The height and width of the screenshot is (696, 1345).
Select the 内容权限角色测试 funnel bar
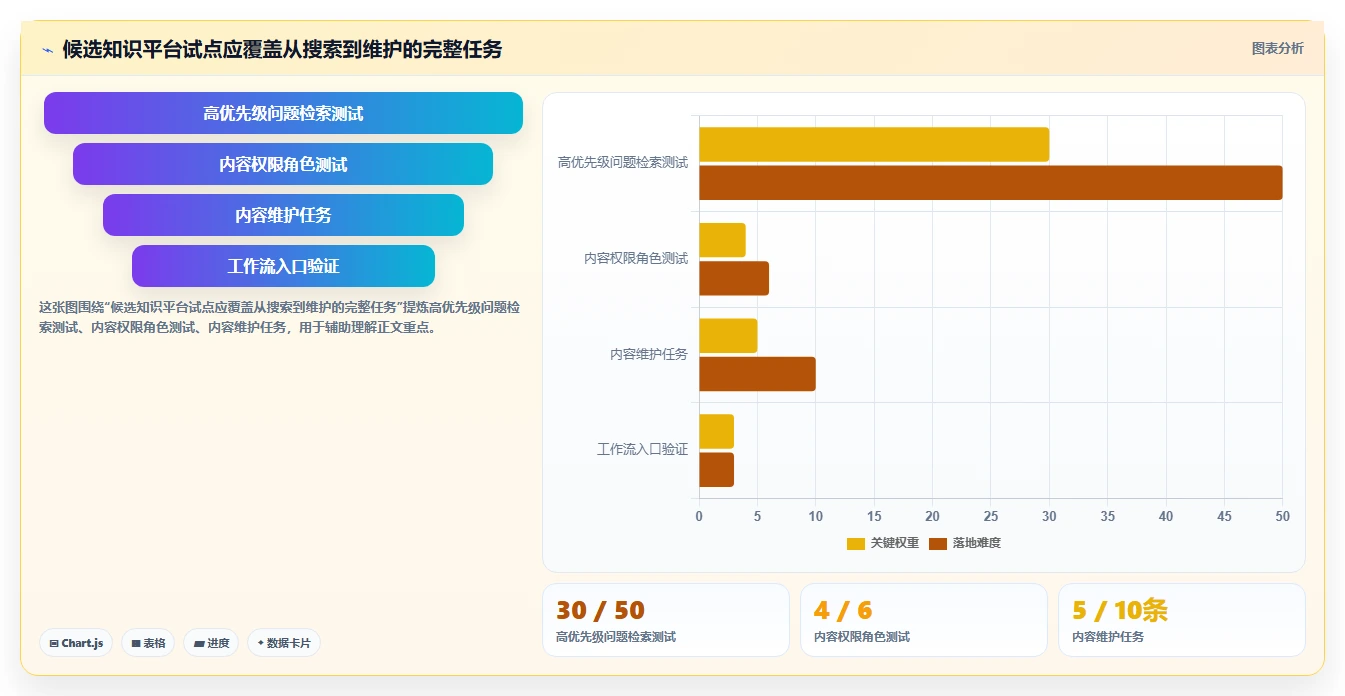click(283, 164)
